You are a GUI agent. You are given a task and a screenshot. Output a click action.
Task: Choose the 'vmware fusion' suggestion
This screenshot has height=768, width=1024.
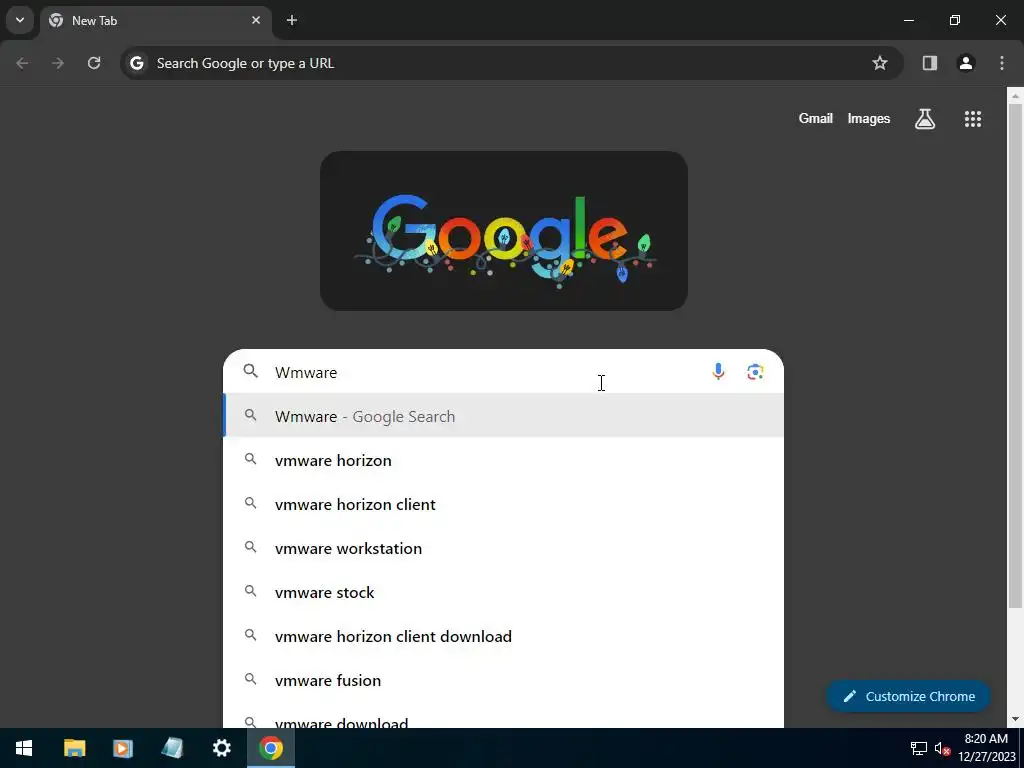pos(504,680)
